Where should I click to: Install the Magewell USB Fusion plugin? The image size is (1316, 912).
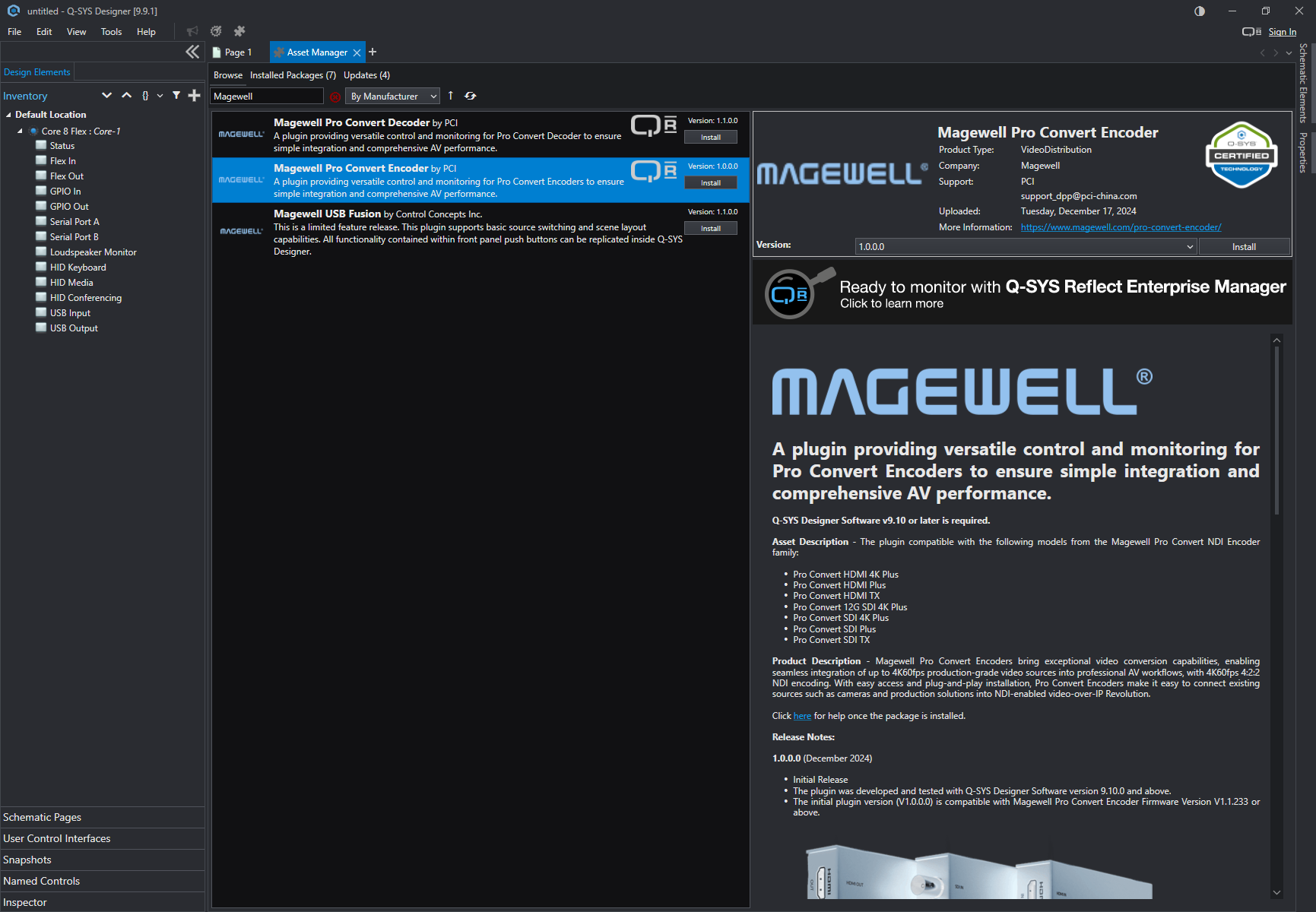(710, 229)
